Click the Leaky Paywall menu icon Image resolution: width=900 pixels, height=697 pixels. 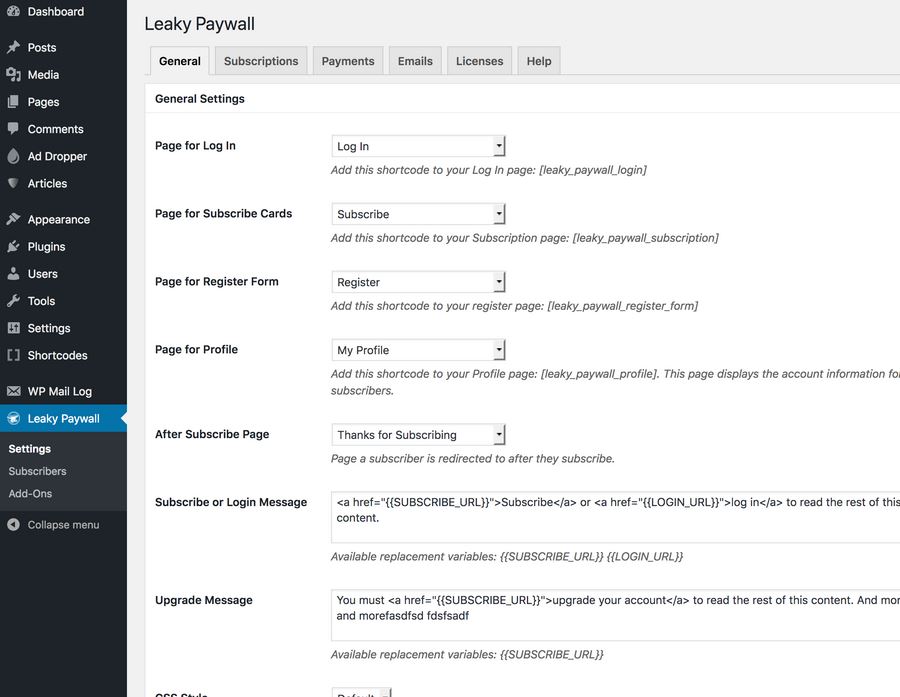pyautogui.click(x=13, y=418)
